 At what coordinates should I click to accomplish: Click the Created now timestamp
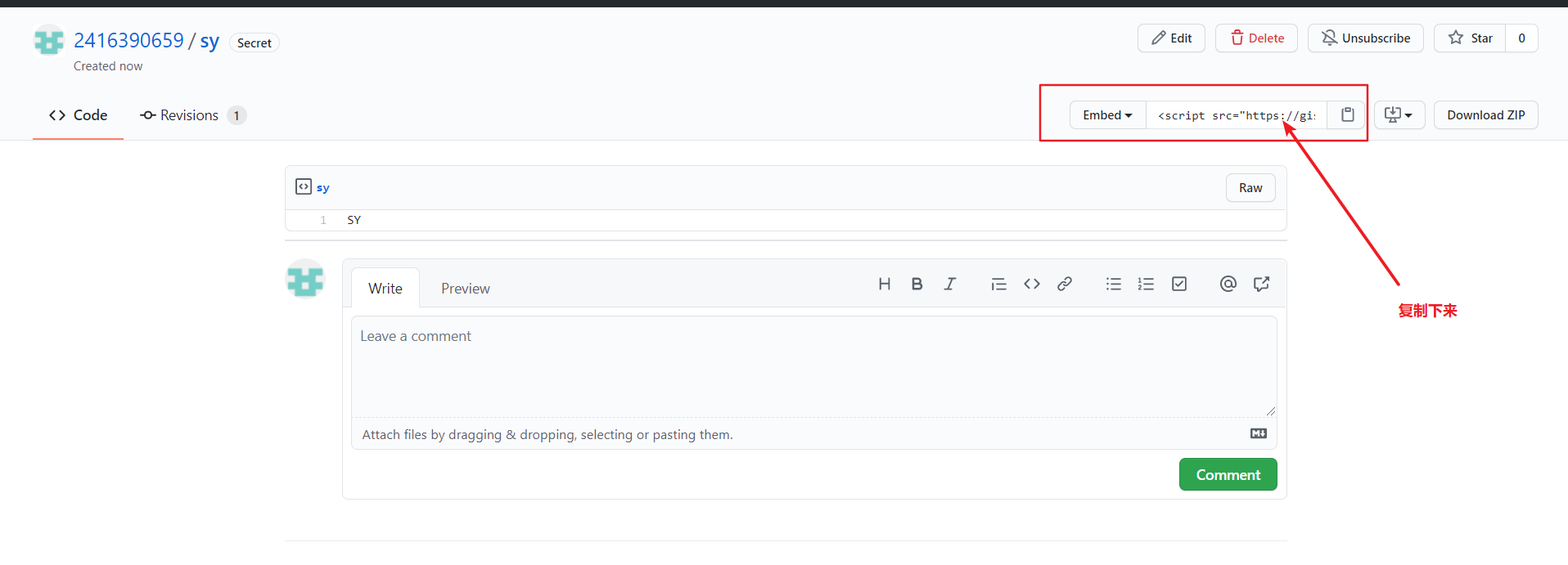[x=108, y=66]
